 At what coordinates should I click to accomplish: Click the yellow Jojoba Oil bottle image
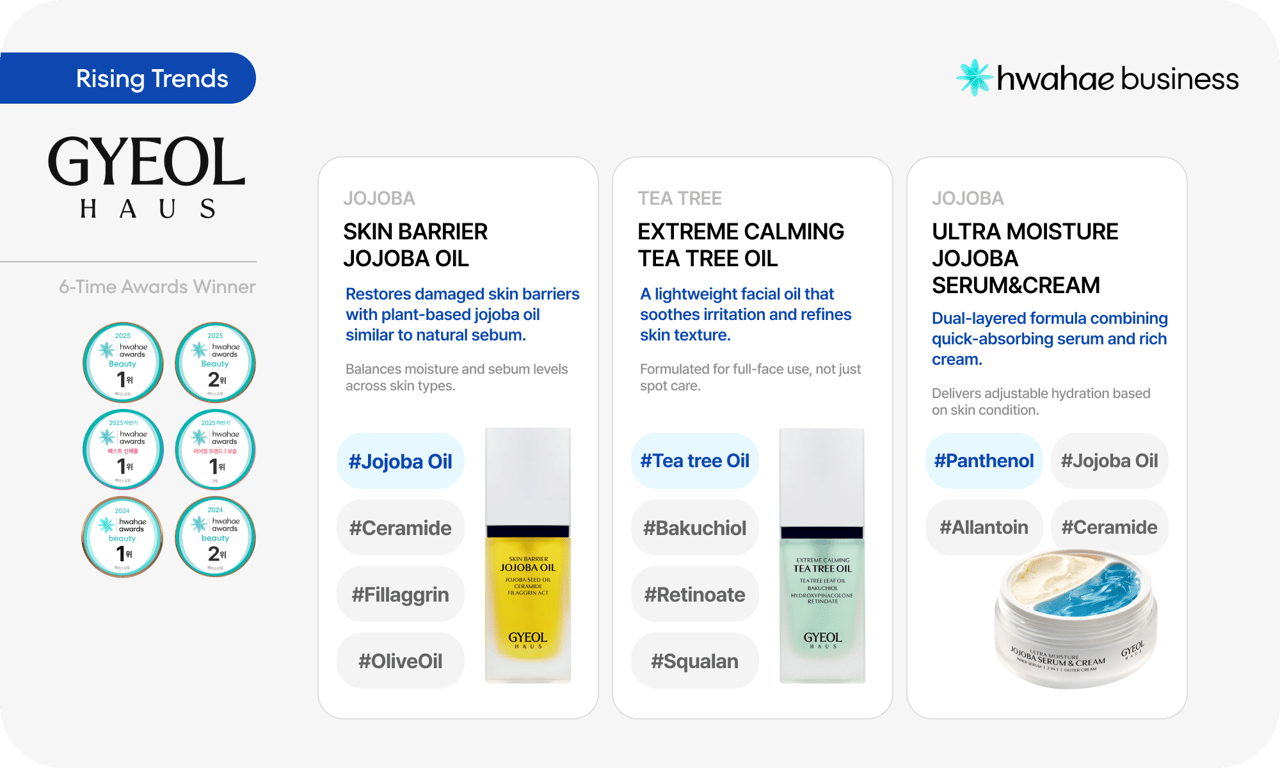point(528,556)
